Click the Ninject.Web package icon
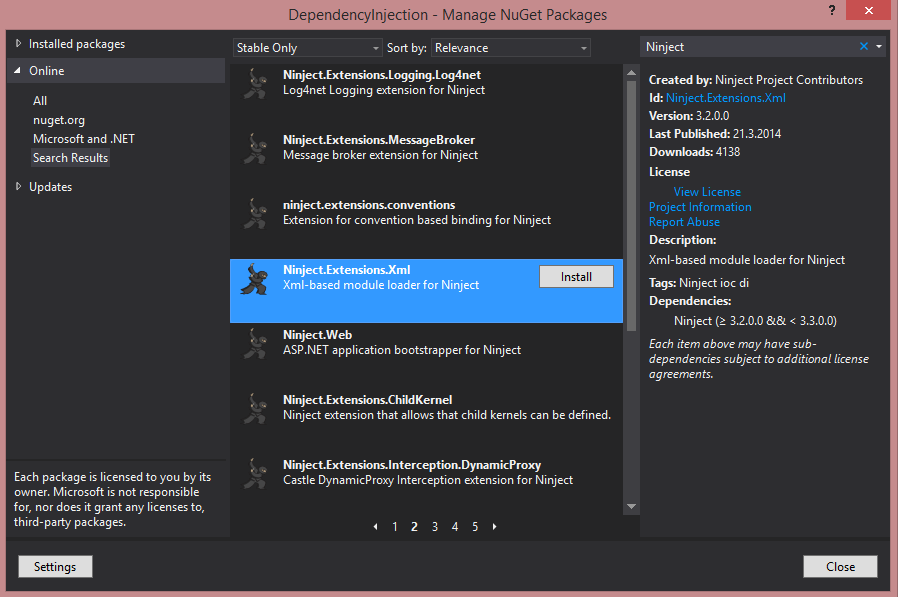This screenshot has height=597, width=898. point(255,344)
